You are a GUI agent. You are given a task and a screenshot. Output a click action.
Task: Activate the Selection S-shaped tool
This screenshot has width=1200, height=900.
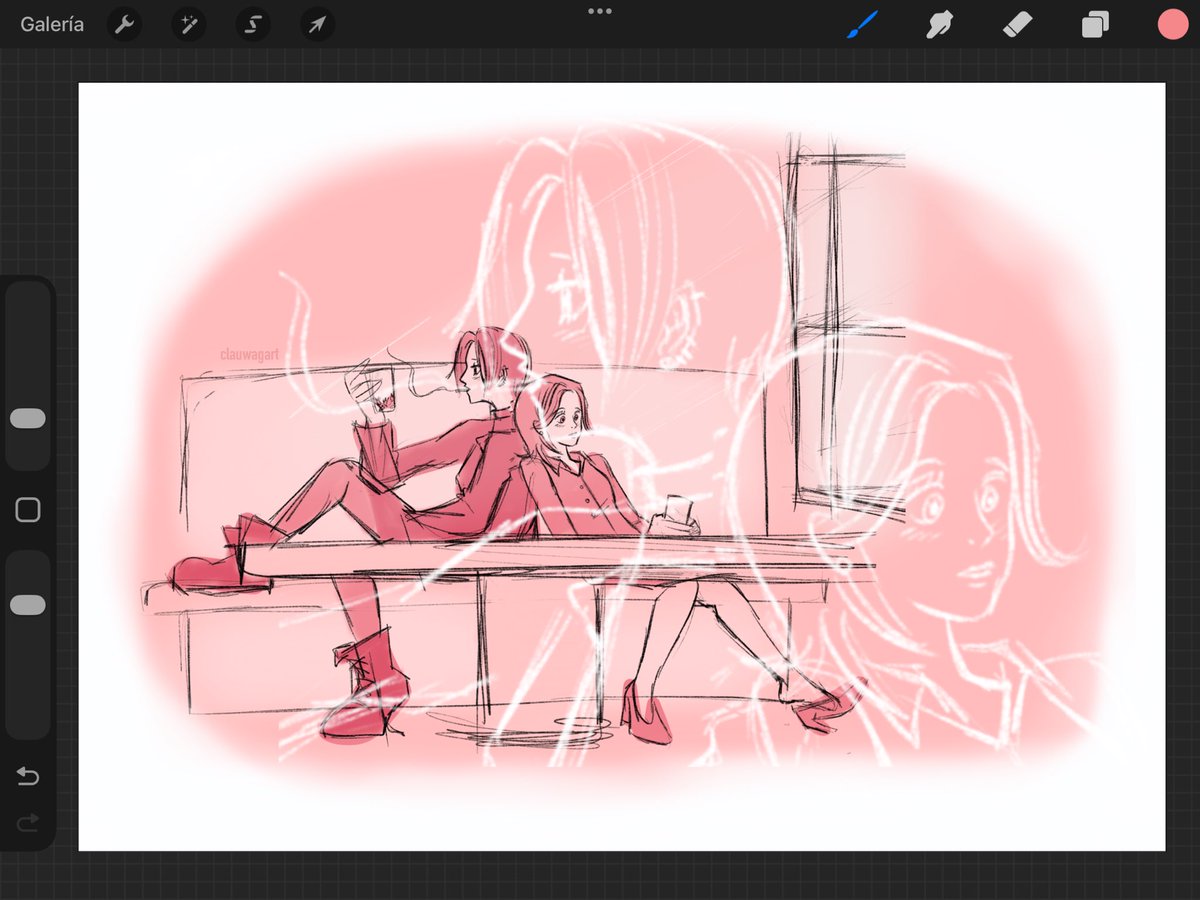pos(253,24)
